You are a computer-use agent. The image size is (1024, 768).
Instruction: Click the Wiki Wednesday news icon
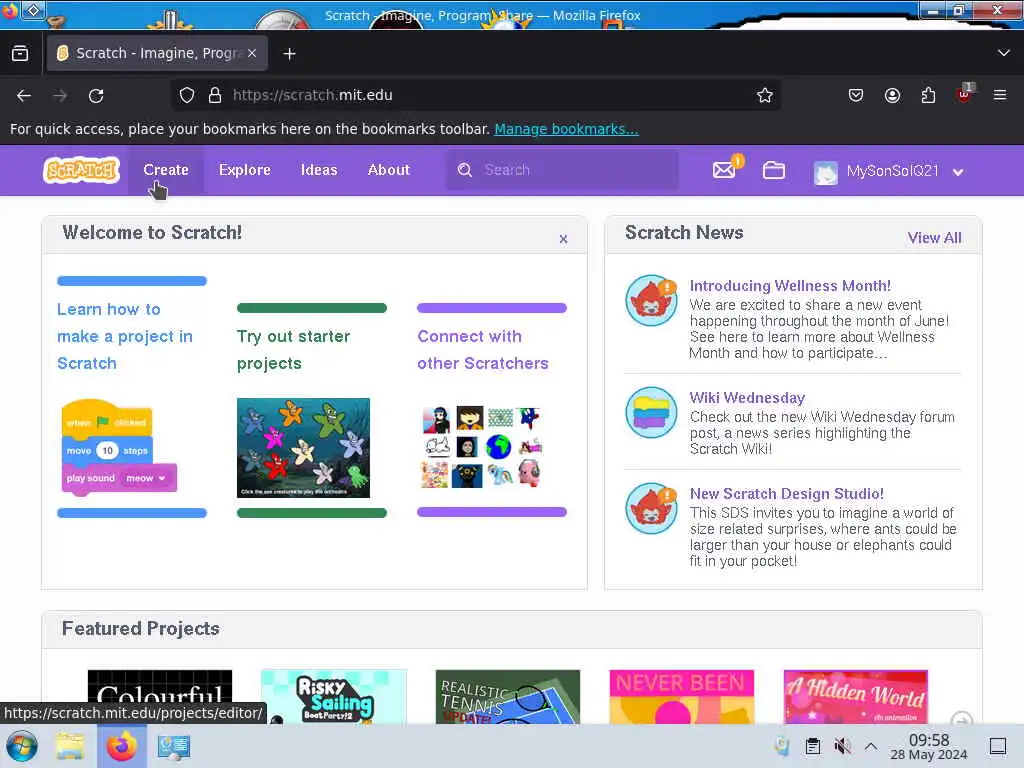pos(651,413)
